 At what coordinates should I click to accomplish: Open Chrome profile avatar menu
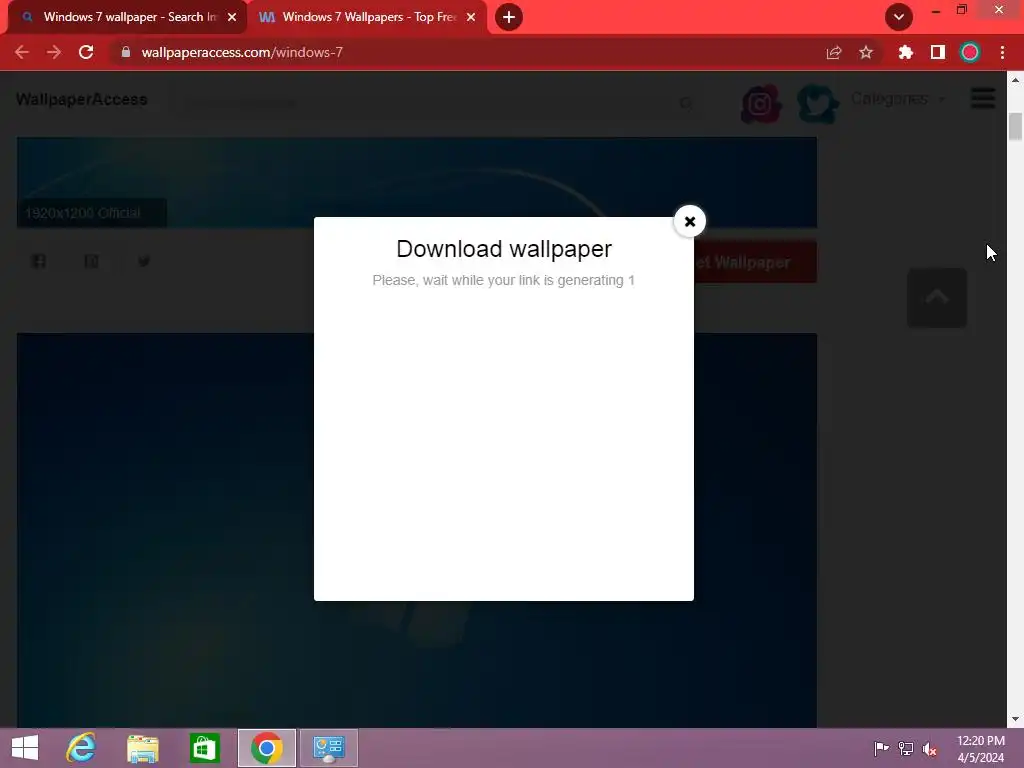click(970, 52)
